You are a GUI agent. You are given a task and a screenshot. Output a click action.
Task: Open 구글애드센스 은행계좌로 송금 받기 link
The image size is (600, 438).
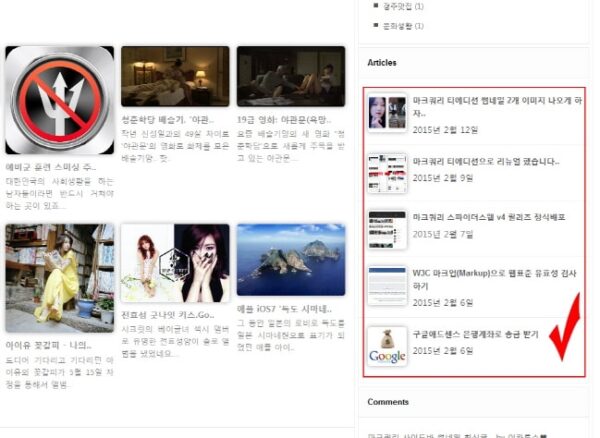click(476, 334)
